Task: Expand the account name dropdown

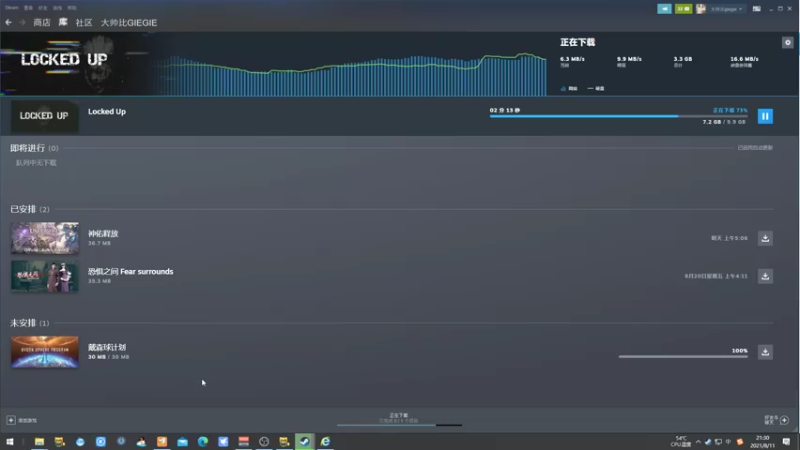Action: (727, 9)
